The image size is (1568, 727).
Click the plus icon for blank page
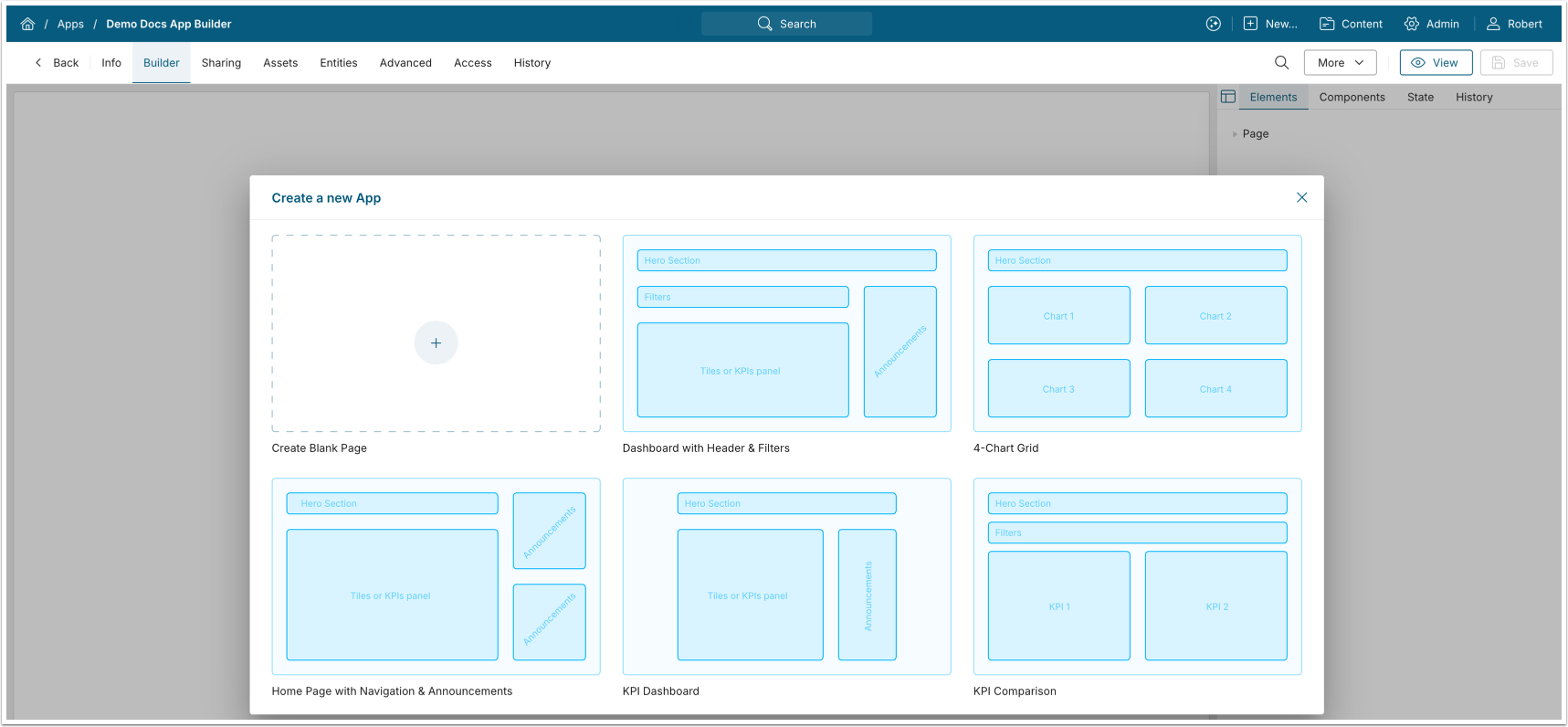(x=436, y=342)
